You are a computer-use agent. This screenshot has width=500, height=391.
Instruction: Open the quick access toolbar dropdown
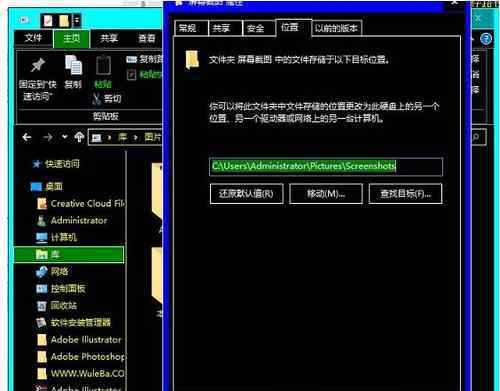(77, 21)
